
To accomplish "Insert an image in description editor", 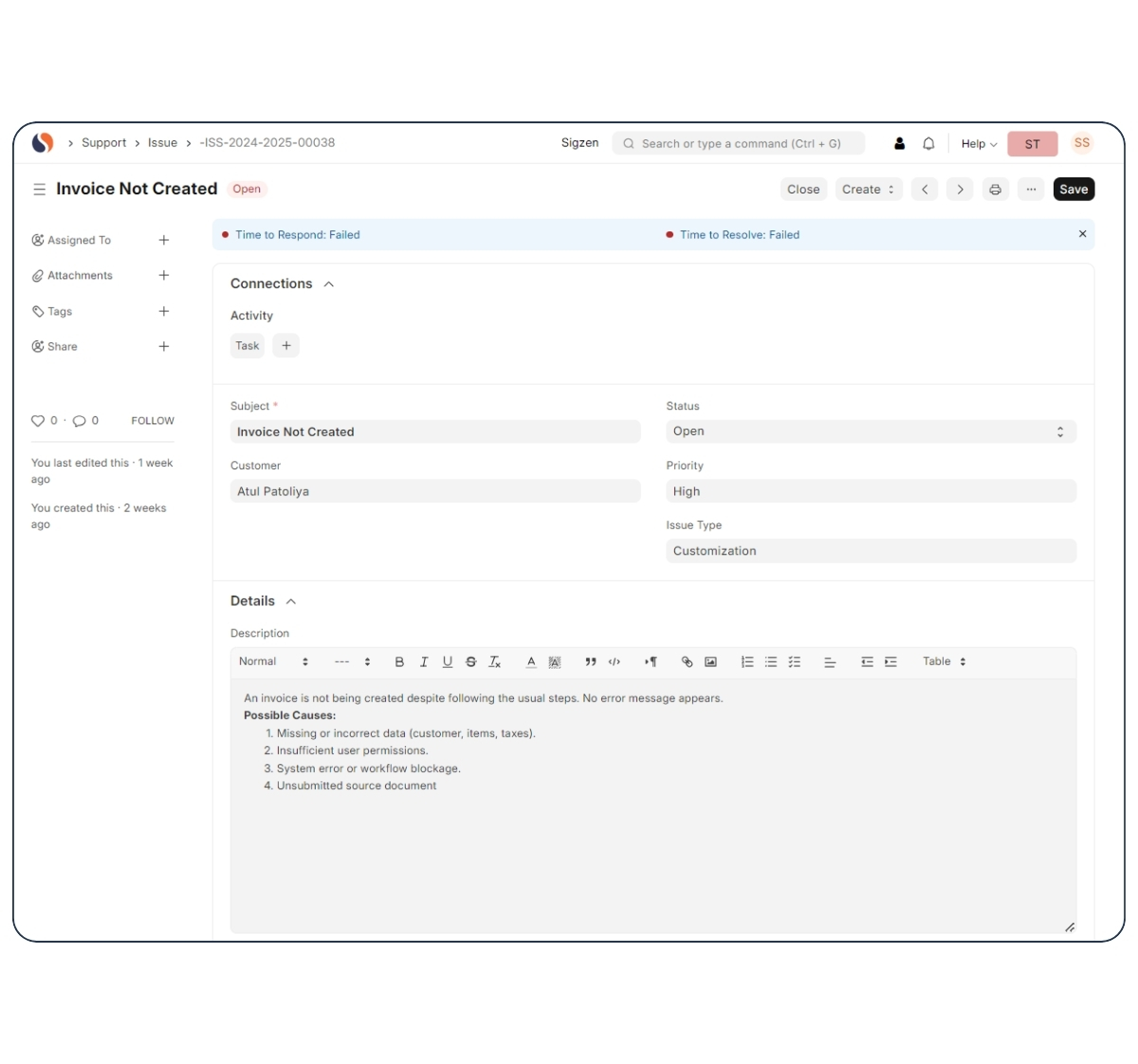I will (710, 662).
